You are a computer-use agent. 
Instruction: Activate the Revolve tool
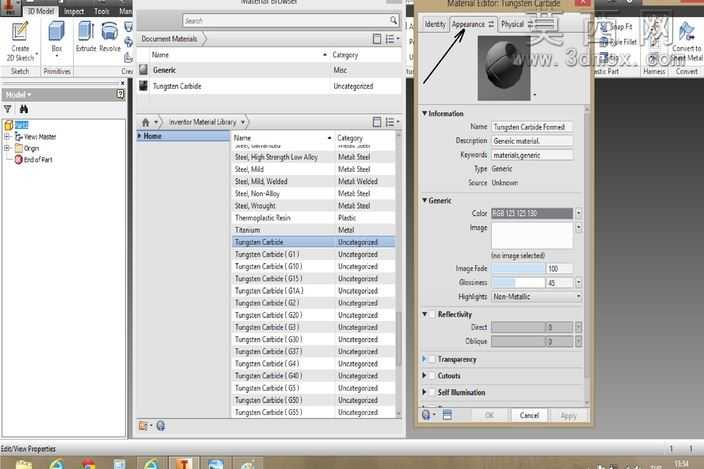(110, 37)
